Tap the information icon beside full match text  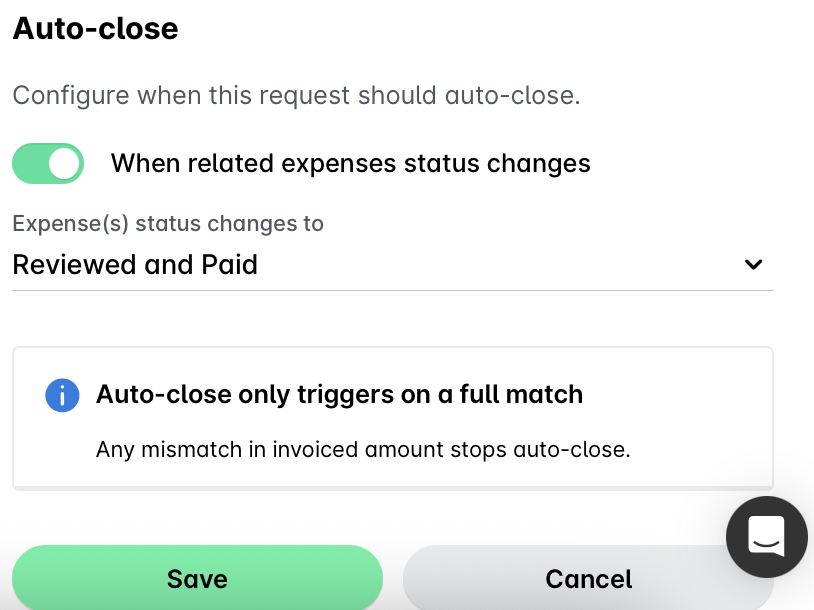tap(62, 395)
